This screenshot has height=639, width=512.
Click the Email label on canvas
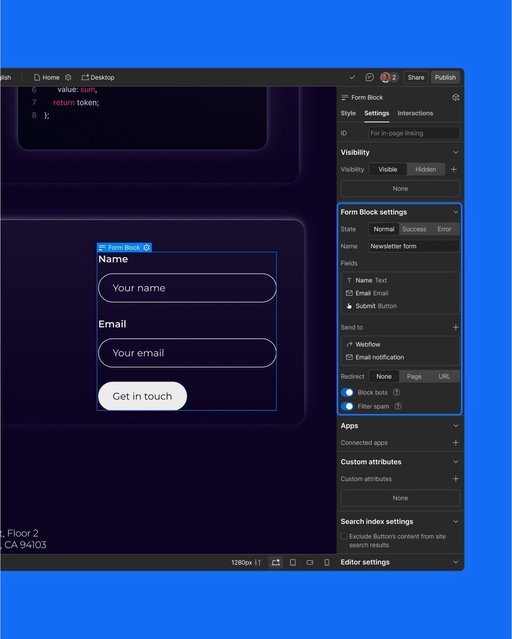tap(113, 324)
